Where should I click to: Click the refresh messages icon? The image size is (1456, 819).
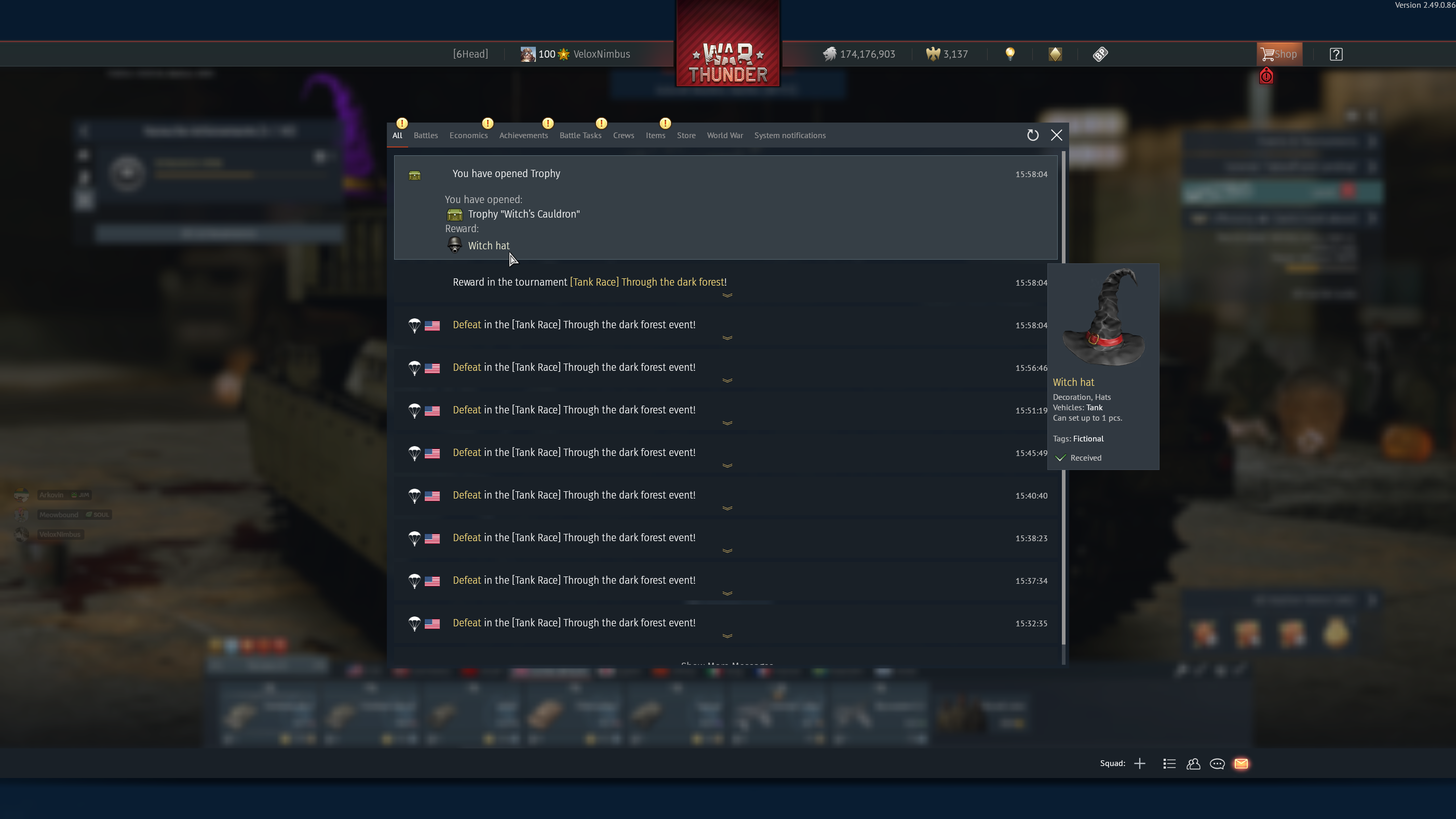(1033, 135)
